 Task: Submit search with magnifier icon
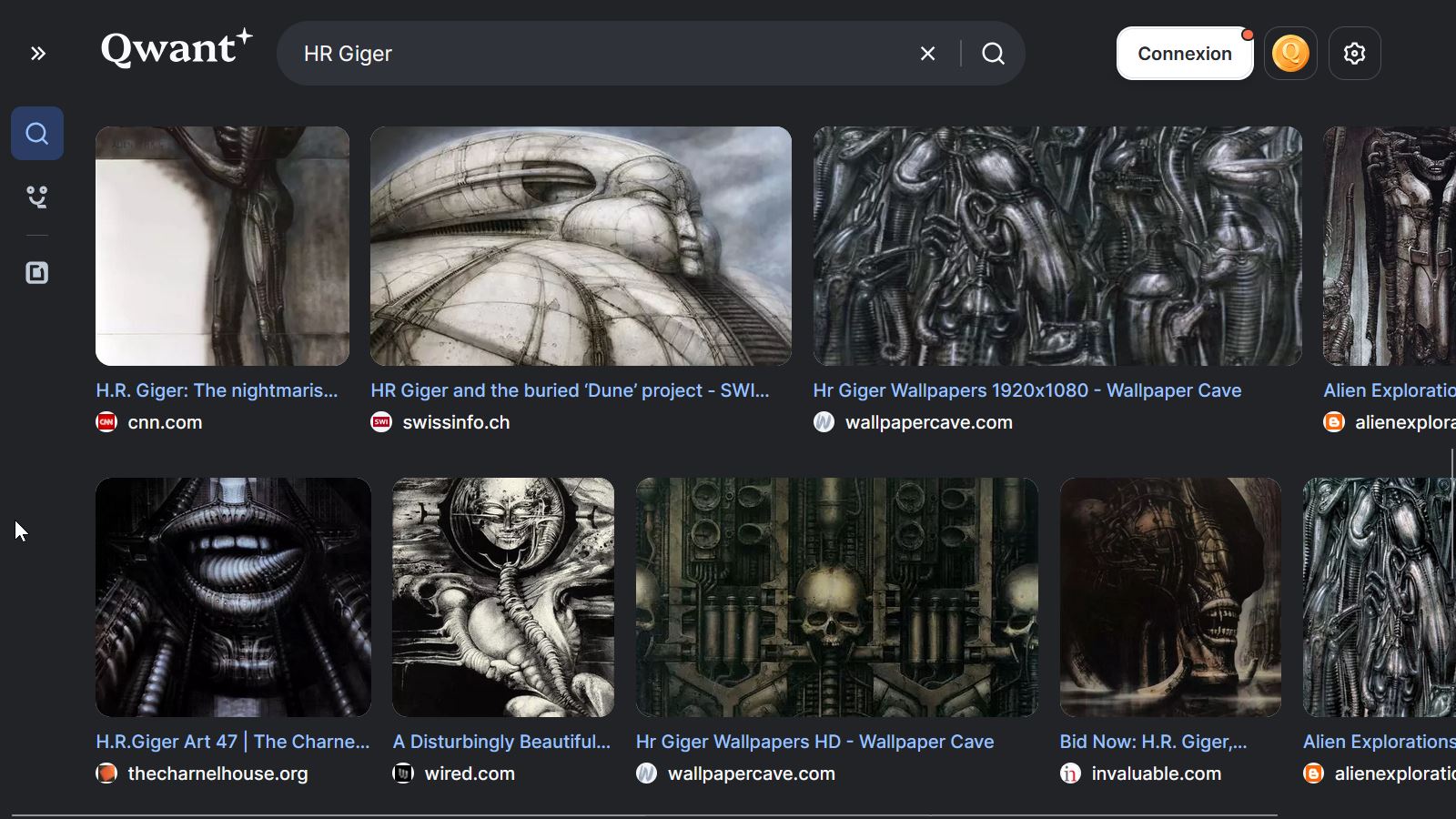993,54
